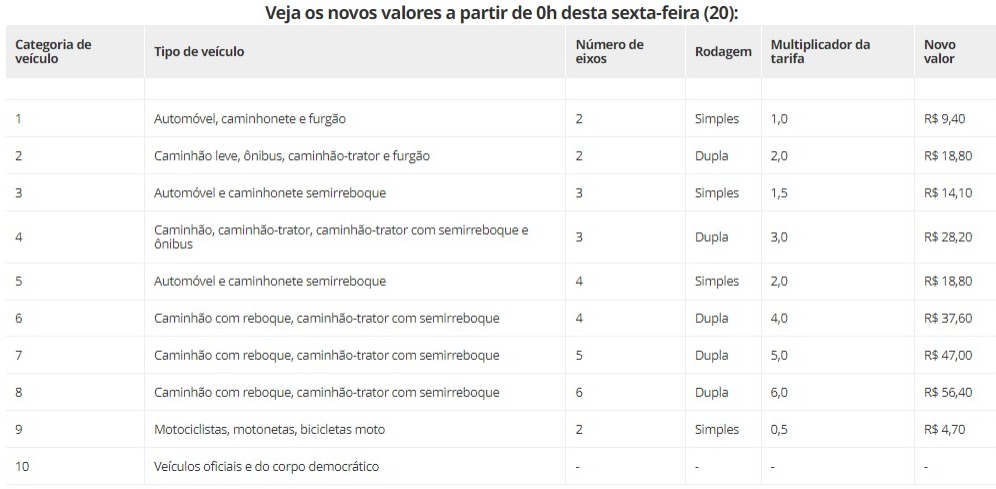Click category number 10 cell

(22, 466)
